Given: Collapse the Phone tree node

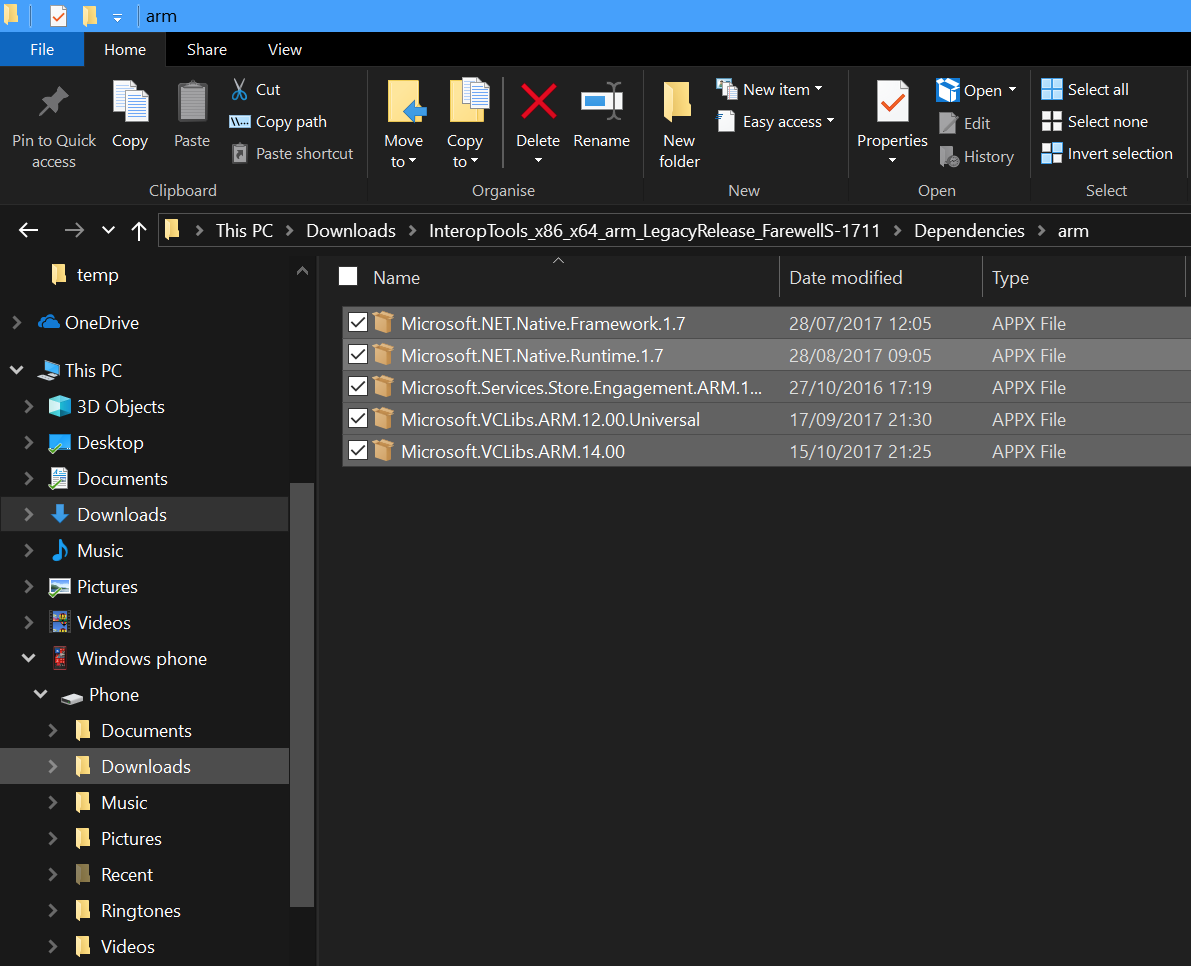Looking at the screenshot, I should [41, 694].
